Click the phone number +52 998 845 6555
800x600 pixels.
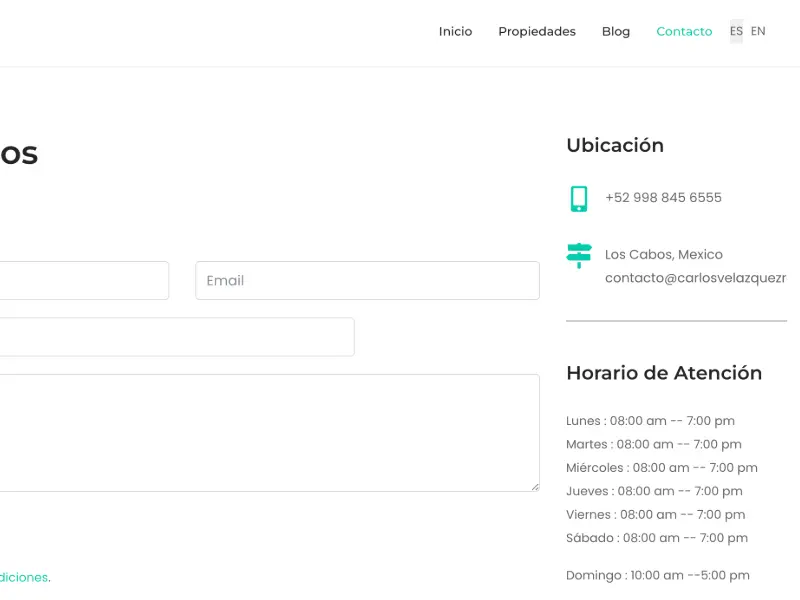click(663, 198)
